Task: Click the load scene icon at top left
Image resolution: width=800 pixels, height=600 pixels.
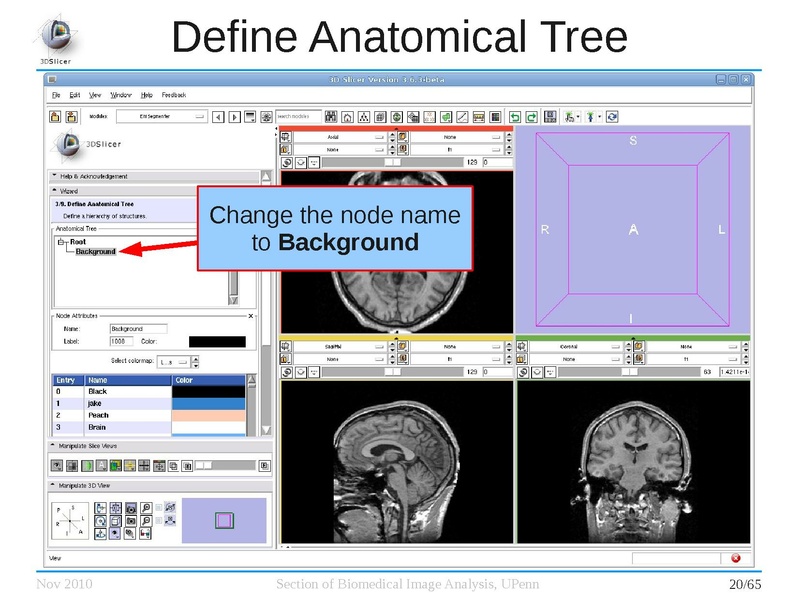Action: coord(54,118)
